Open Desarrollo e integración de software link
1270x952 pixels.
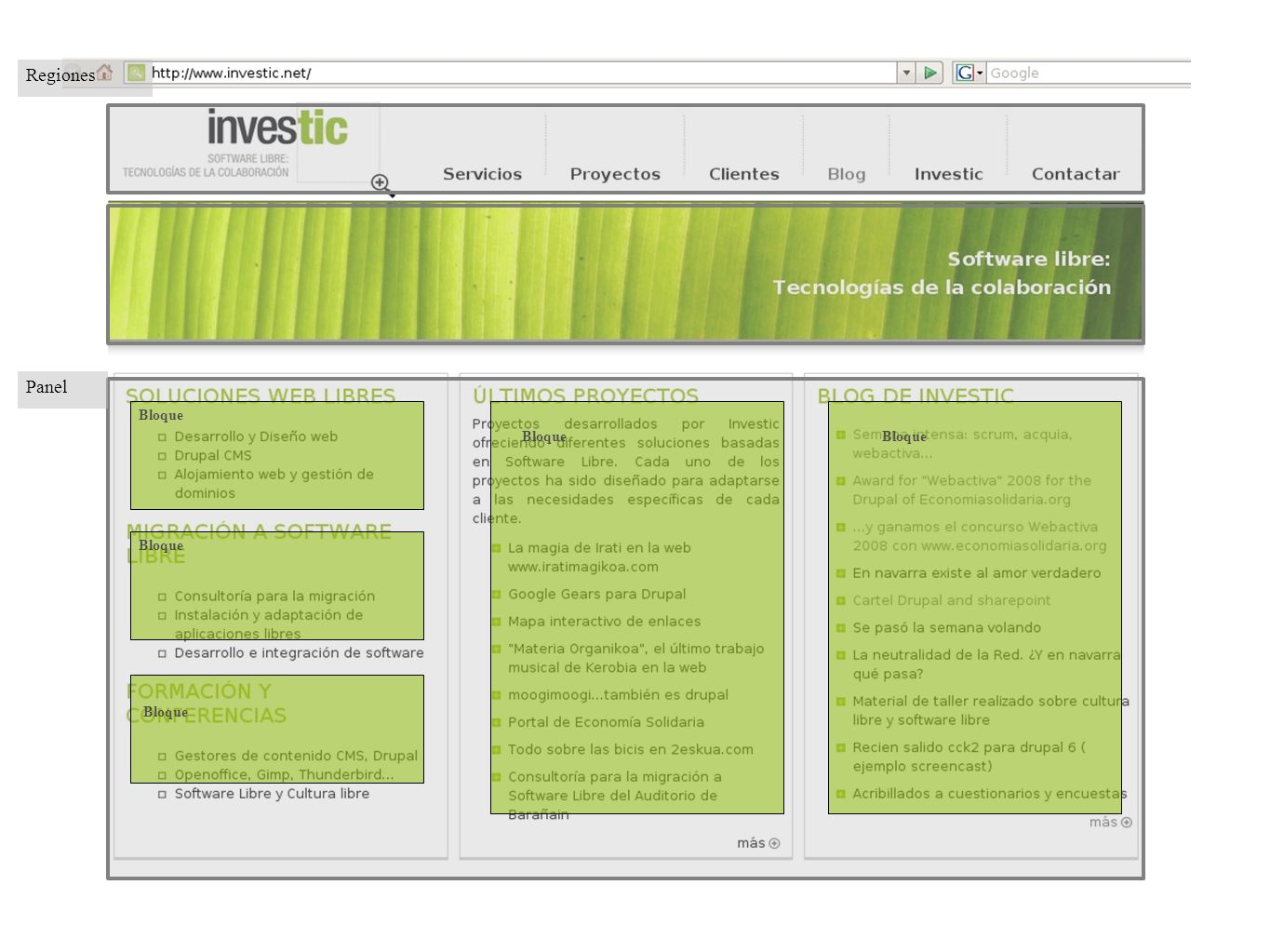click(x=299, y=652)
